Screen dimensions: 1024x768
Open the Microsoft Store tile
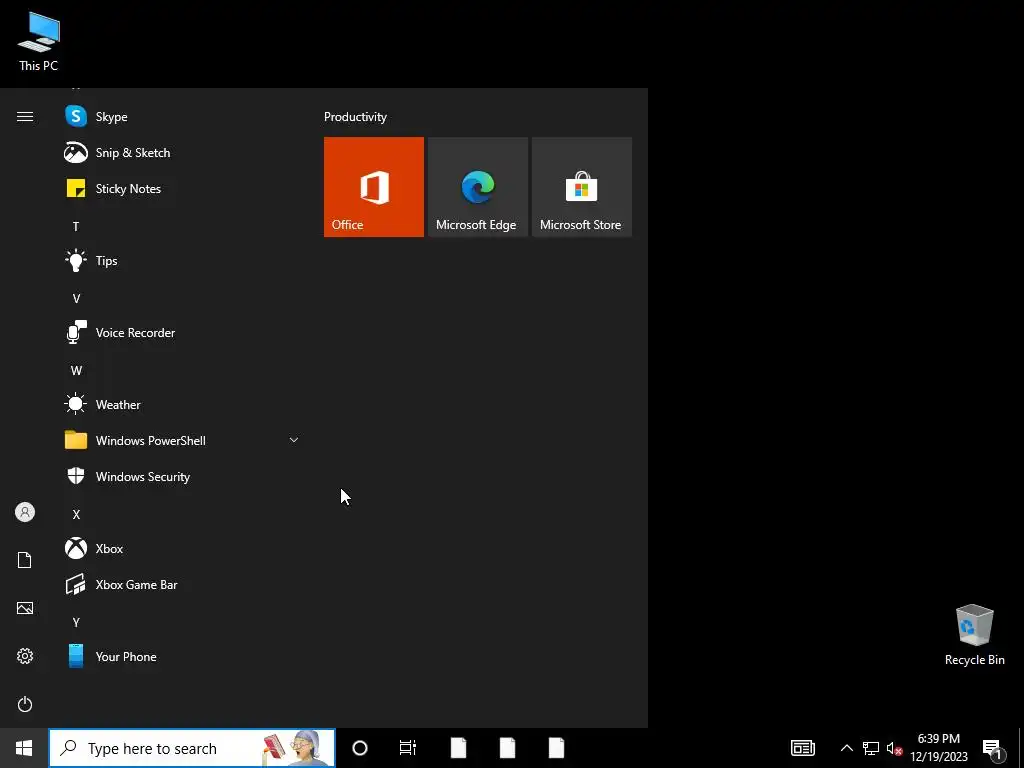point(582,187)
